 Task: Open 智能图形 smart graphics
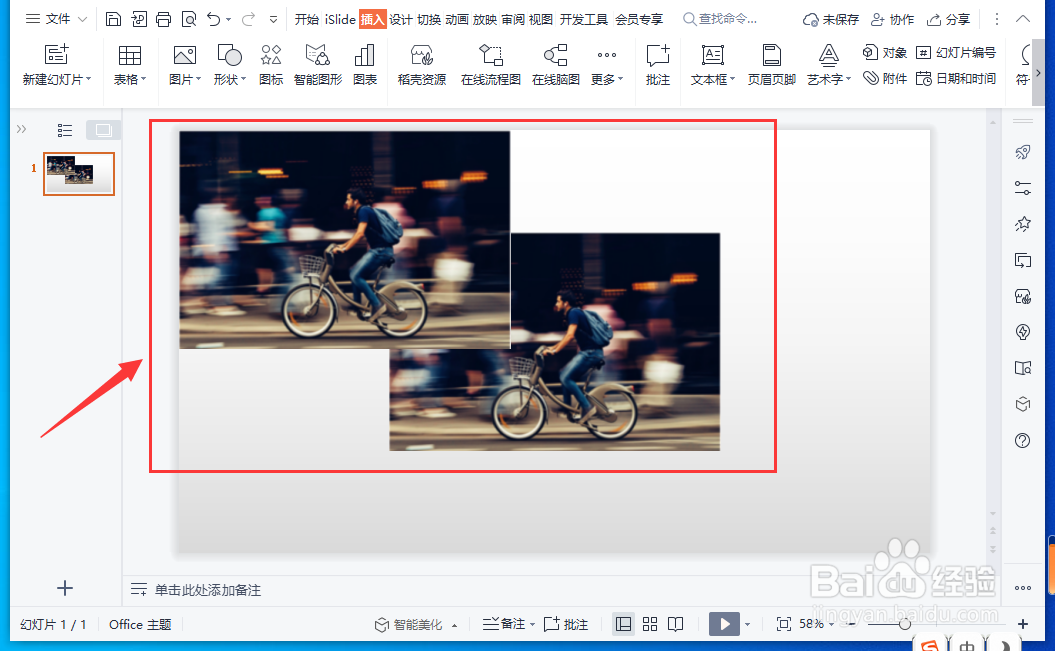pos(318,65)
